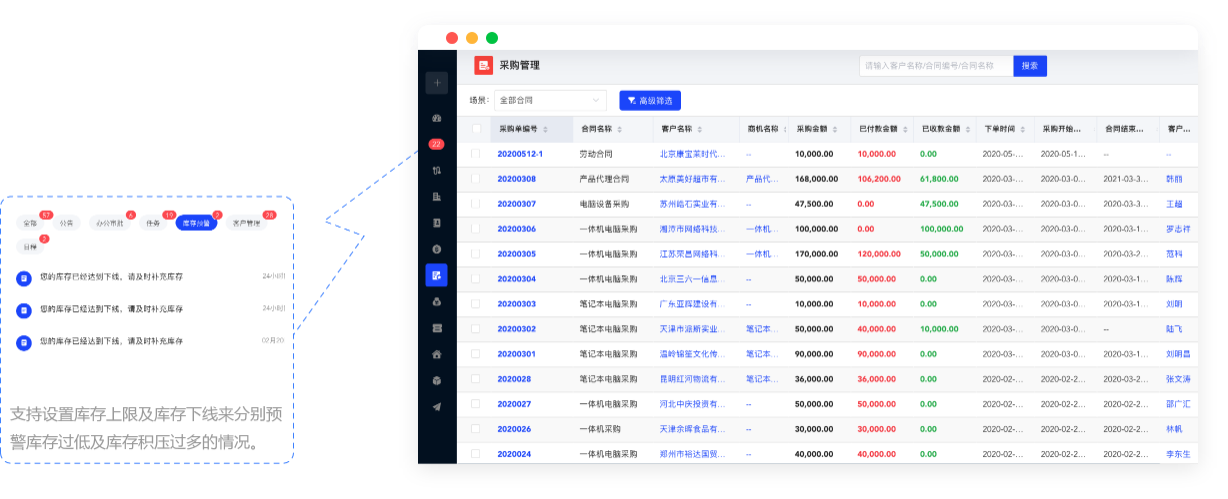
Task: Open purchase order 2020027 link
Action: [x=515, y=404]
